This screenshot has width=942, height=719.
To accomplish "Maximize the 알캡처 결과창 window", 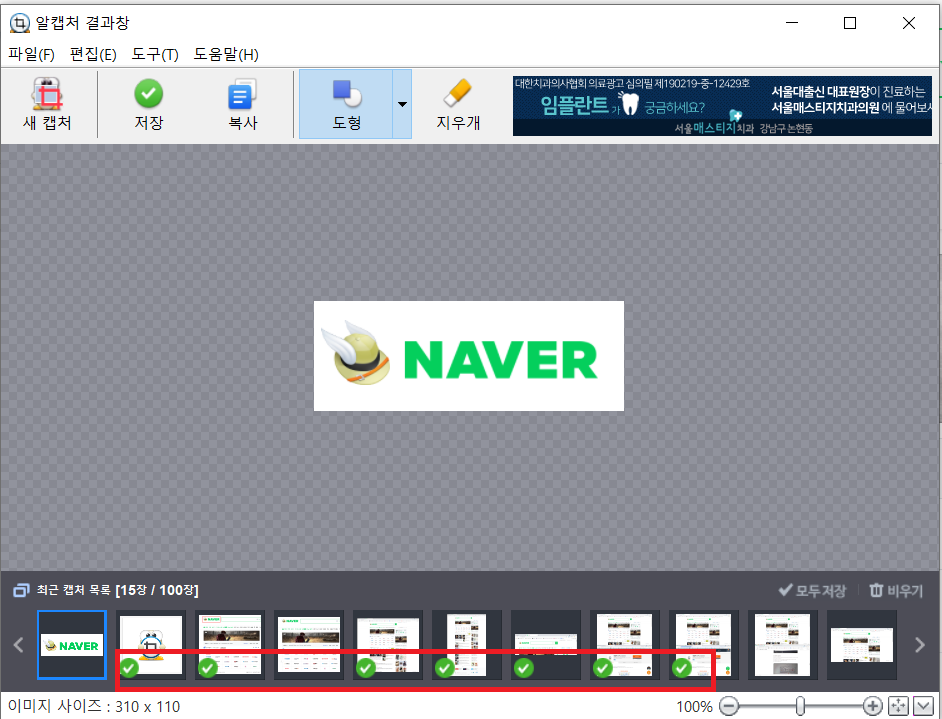I will [849, 23].
